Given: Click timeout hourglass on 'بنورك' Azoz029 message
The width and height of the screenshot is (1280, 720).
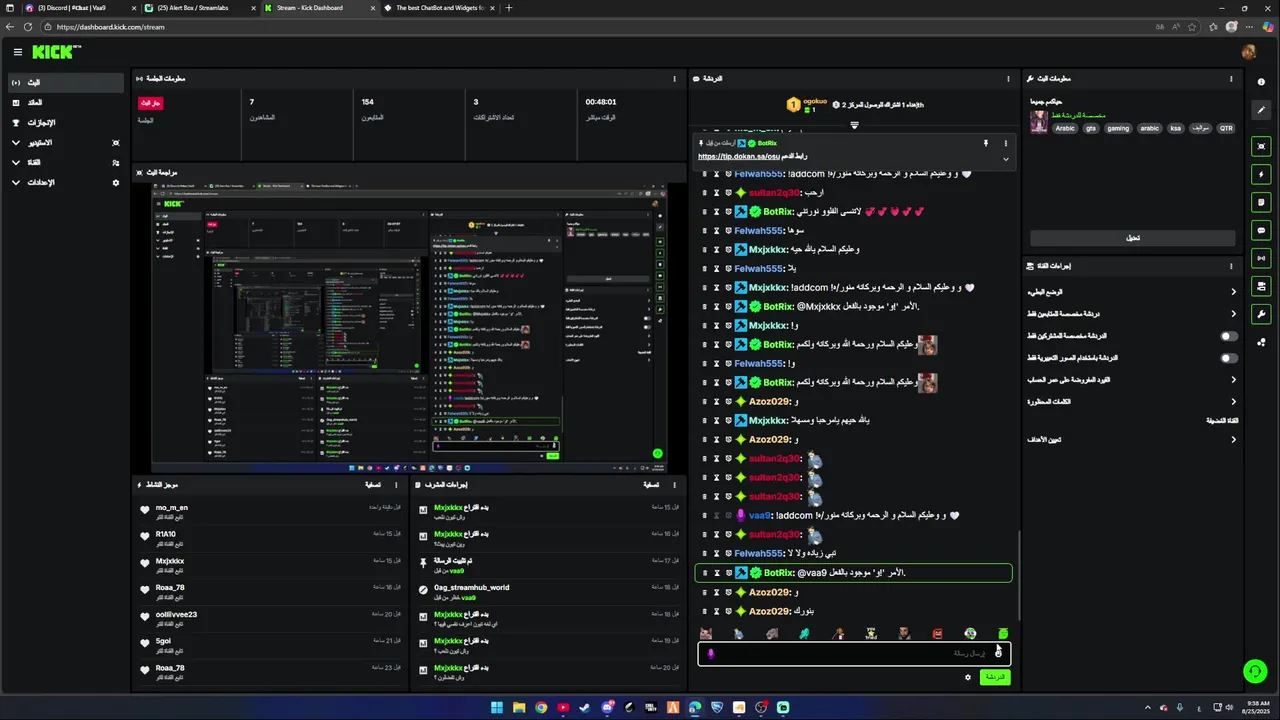Looking at the screenshot, I should [x=716, y=611].
